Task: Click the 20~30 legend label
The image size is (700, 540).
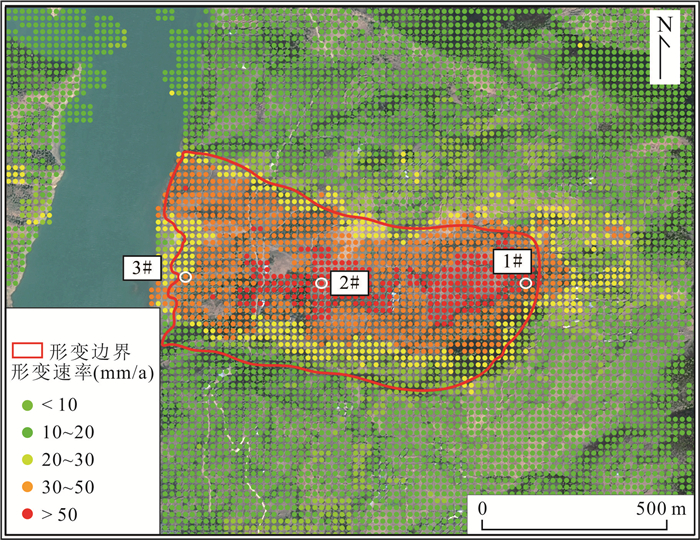Action: 68,460
